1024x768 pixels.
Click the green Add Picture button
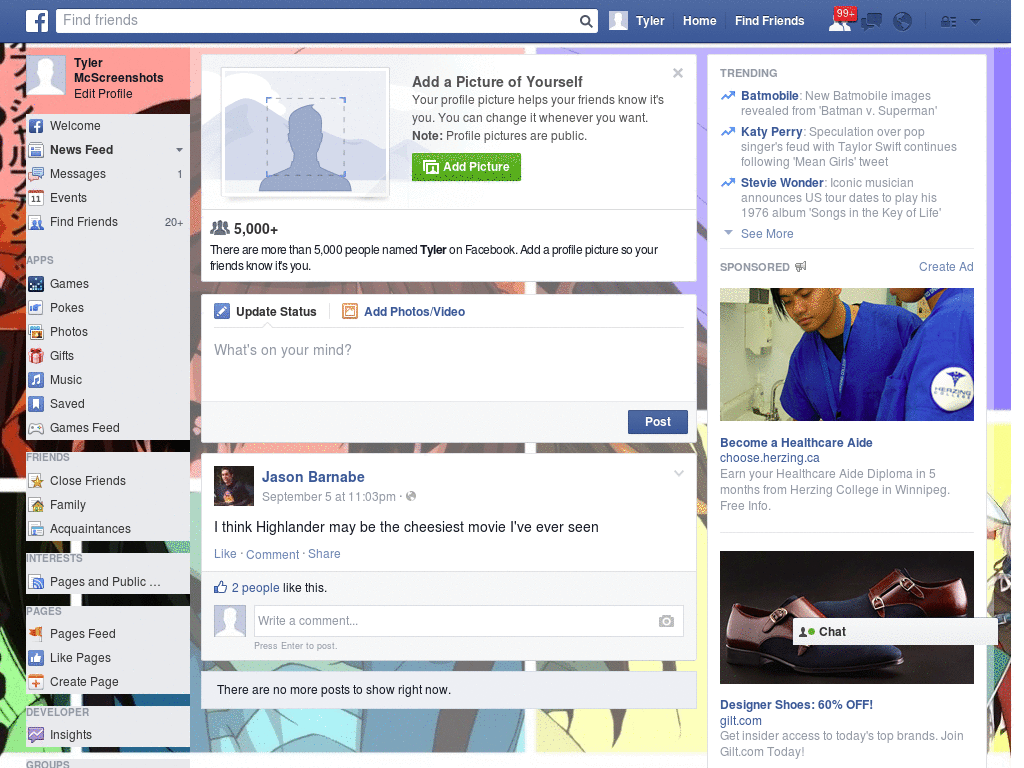coord(466,167)
